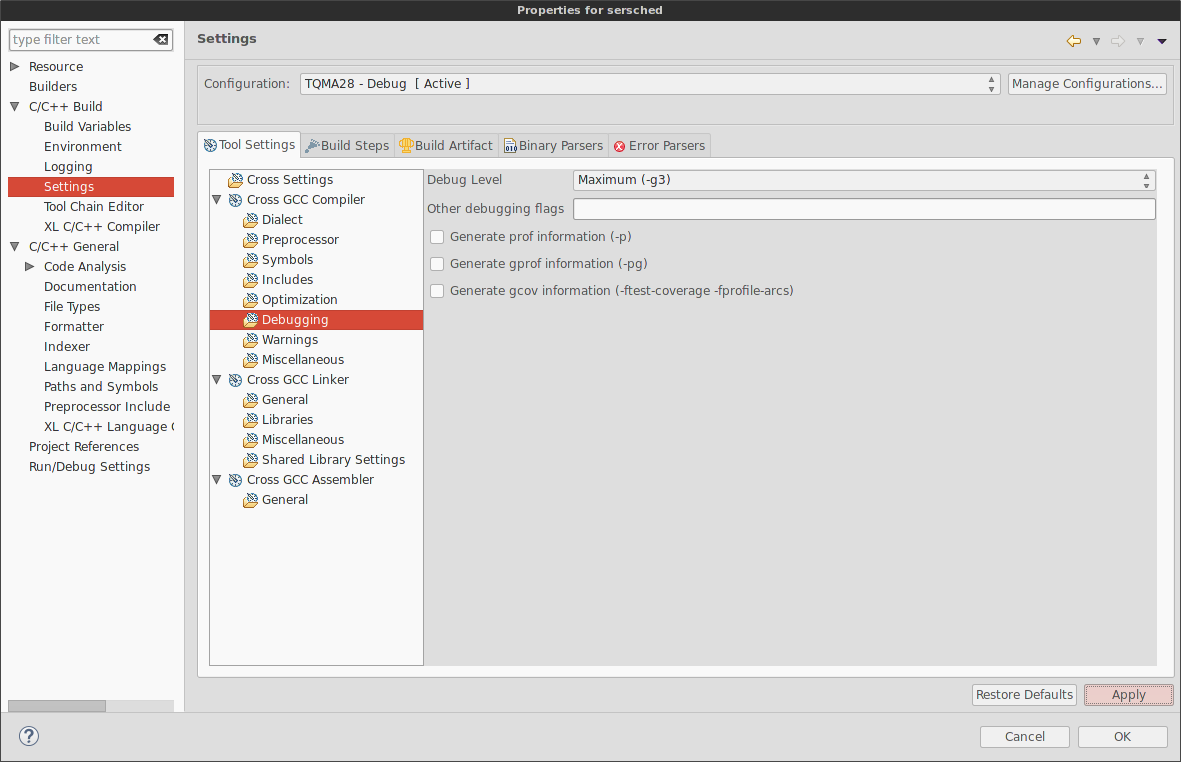
Task: Click the Cancel button
Action: pyautogui.click(x=1024, y=737)
